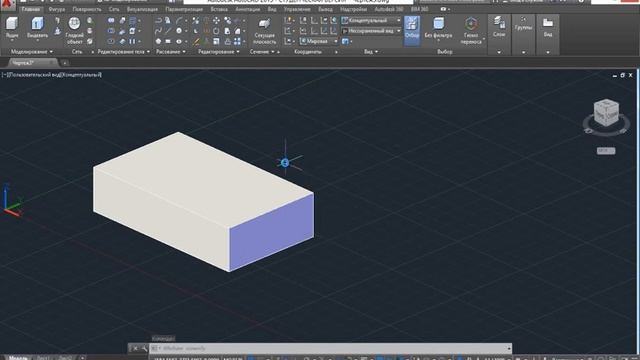The image size is (640, 360).
Task: Click the Union solid editing icon
Action: coord(111,20)
